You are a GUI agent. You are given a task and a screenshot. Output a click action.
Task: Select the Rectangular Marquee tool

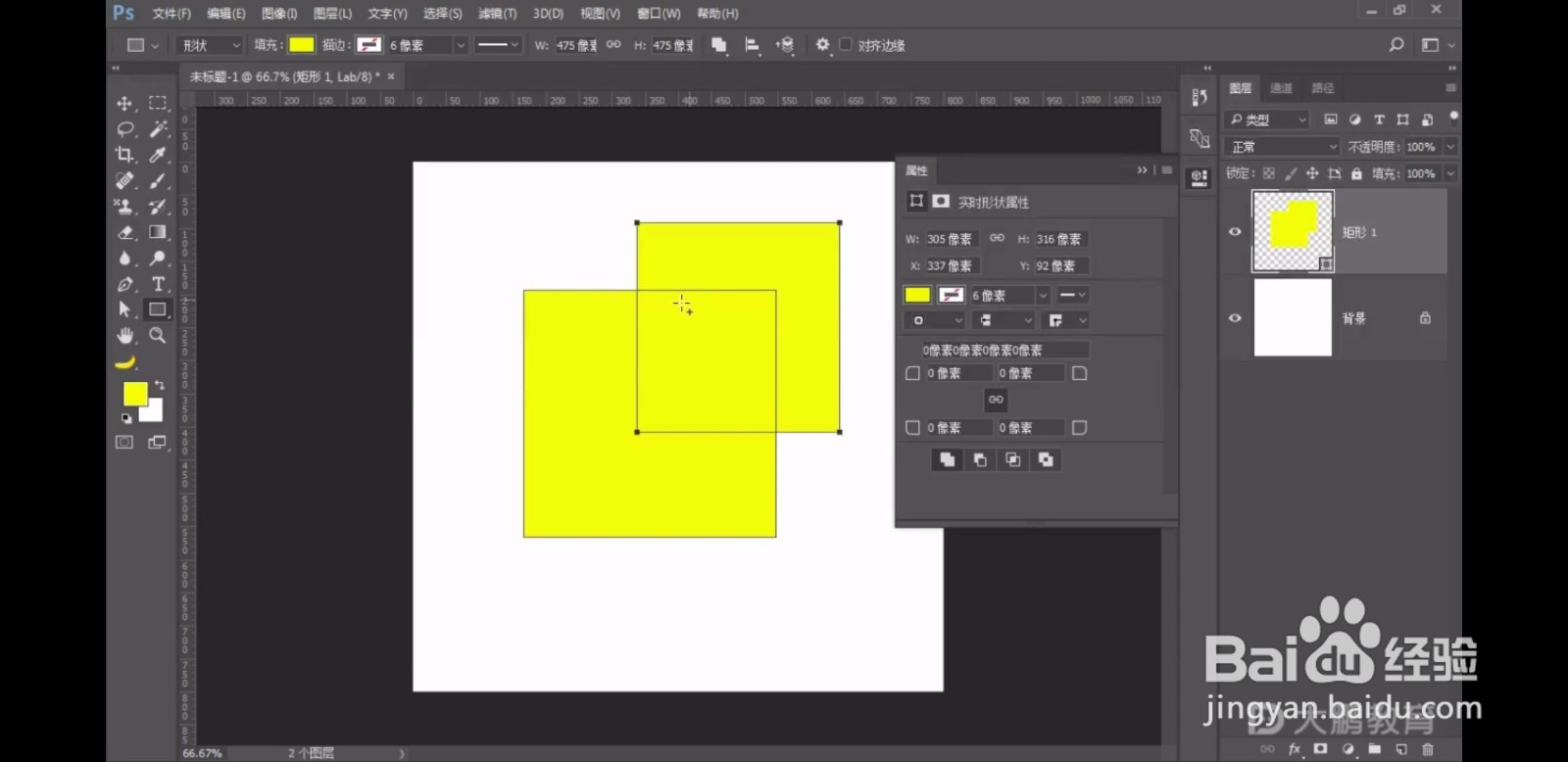click(157, 103)
